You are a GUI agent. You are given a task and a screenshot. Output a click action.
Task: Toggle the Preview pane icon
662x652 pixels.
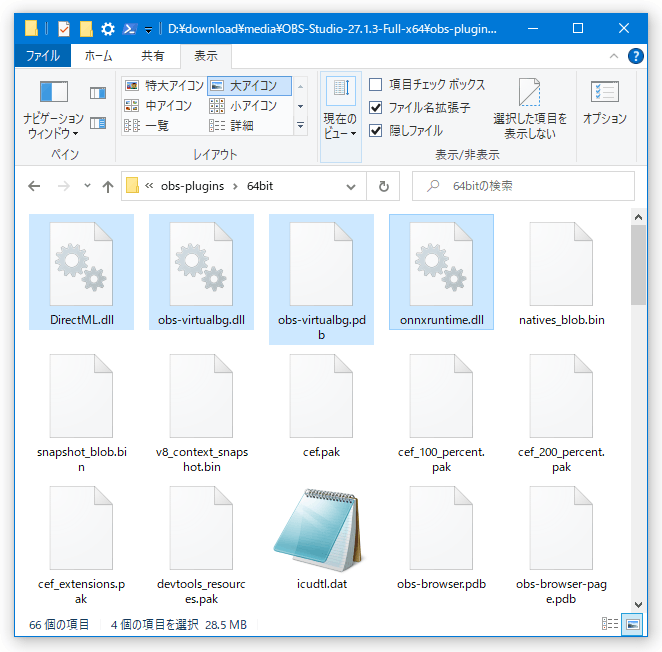point(98,93)
